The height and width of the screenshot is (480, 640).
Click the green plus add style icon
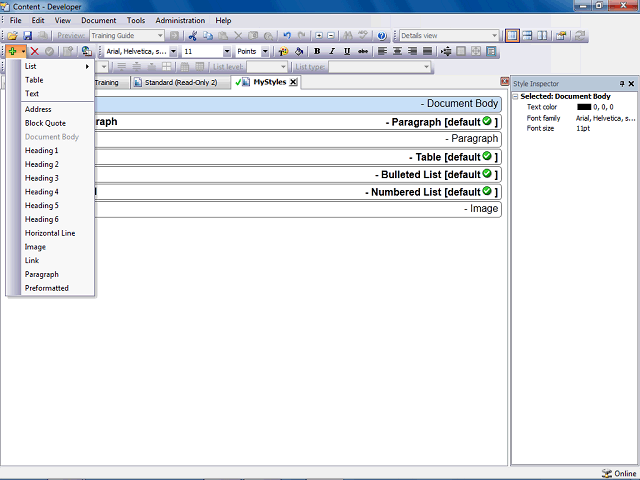coord(12,51)
